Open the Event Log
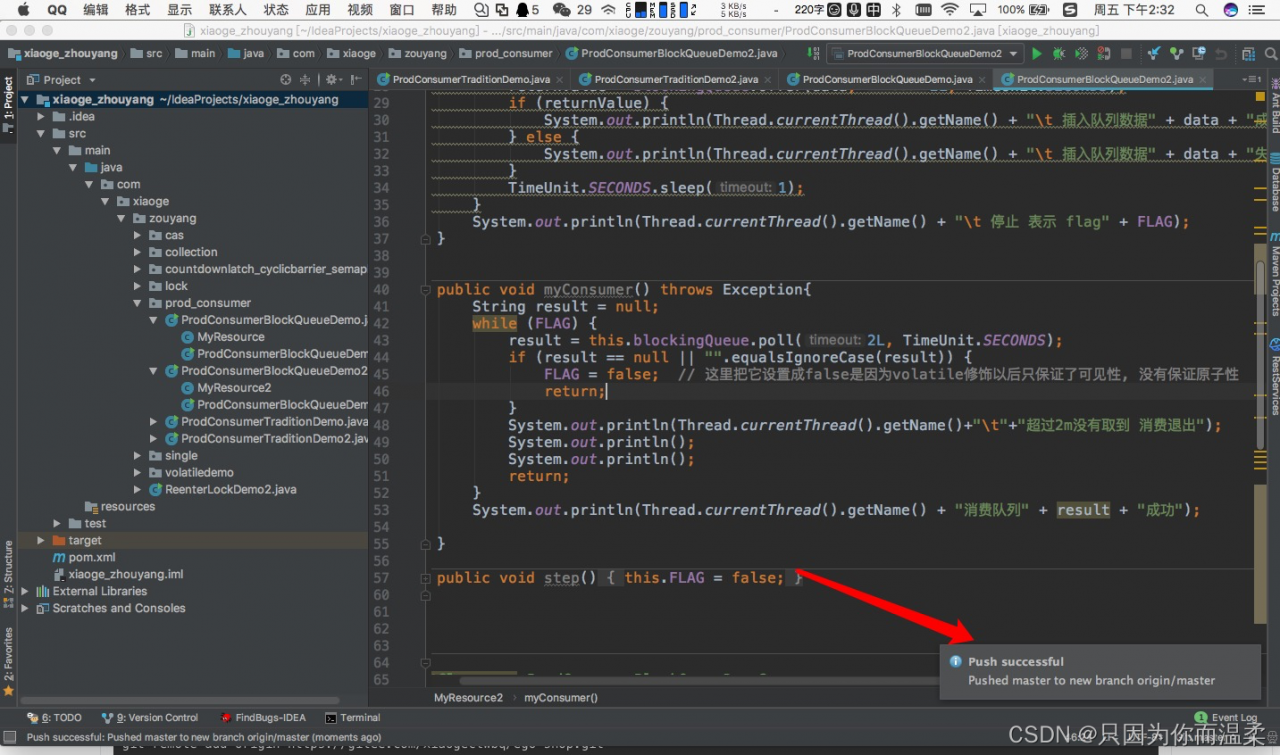 (x=1226, y=717)
